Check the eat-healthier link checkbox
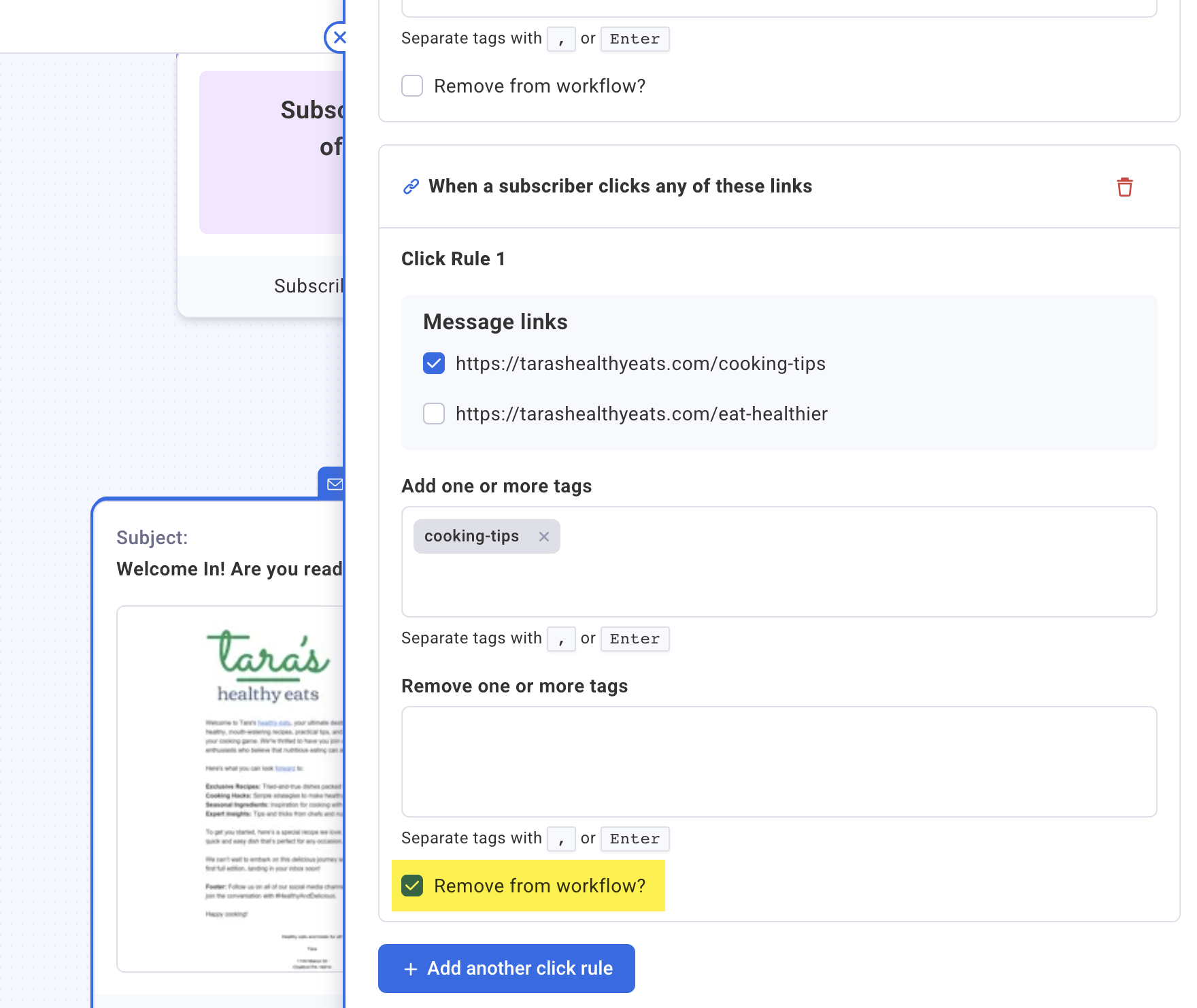Image resolution: width=1197 pixels, height=1008 pixels. 433,414
